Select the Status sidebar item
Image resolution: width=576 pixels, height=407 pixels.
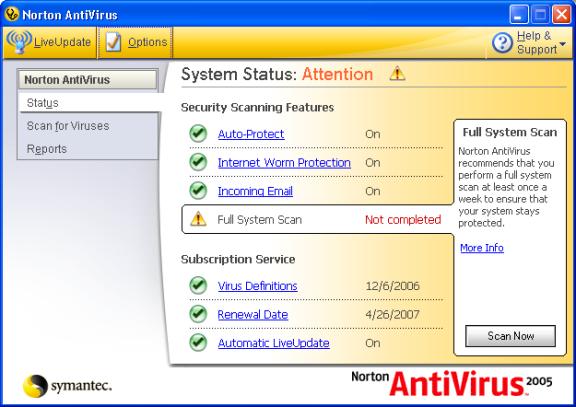[x=43, y=103]
